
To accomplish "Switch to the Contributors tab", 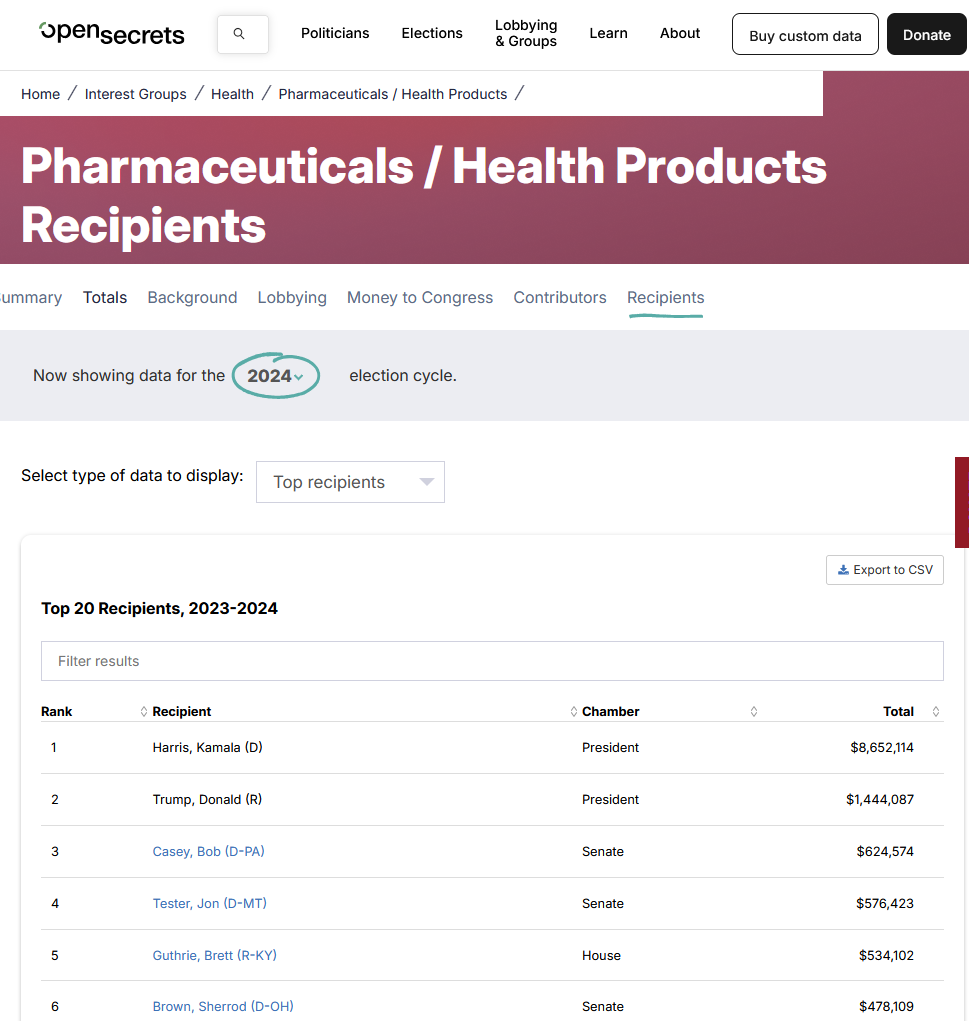I will [x=559, y=298].
